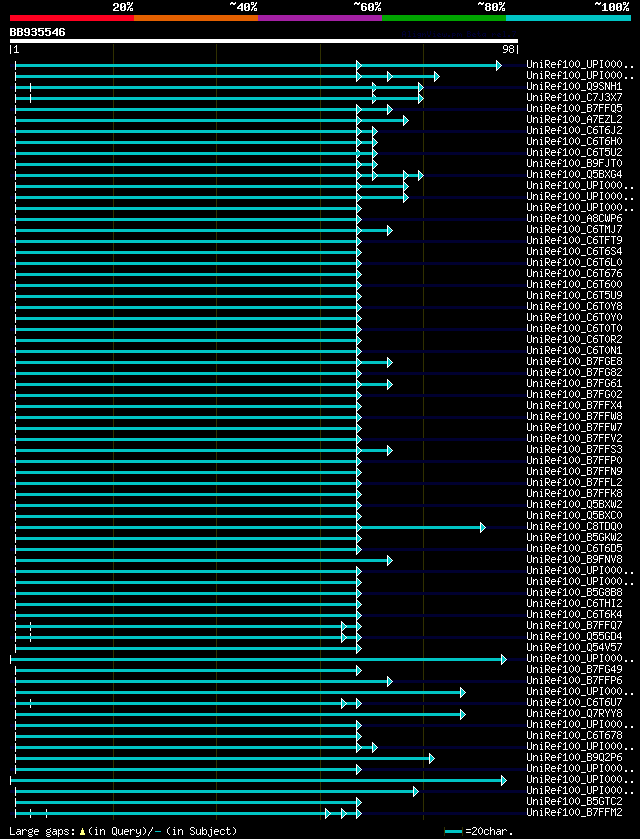
Task: Open hit UniRef100_C6T6H0
Action: click(x=574, y=142)
